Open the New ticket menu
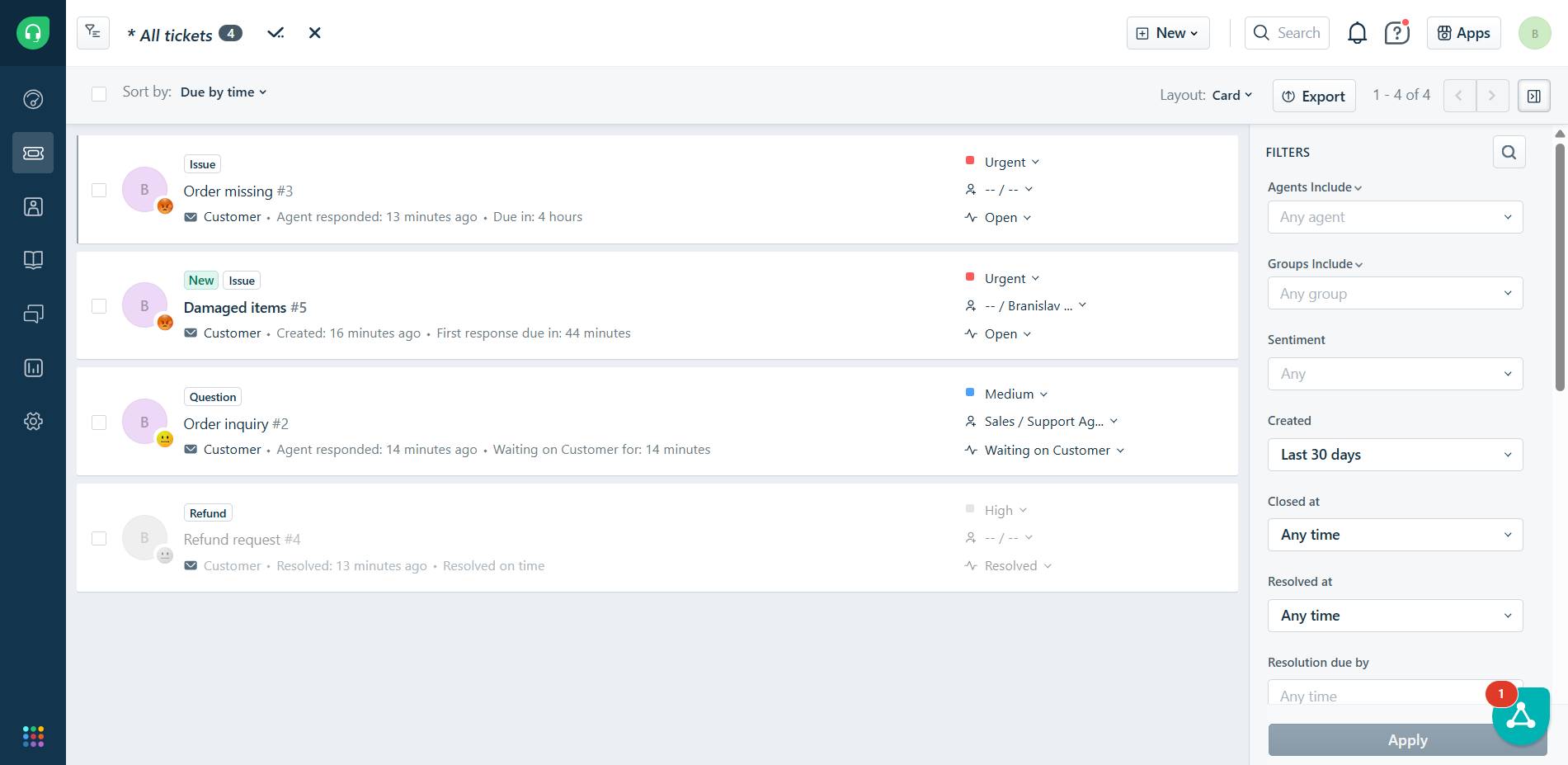Viewport: 1568px width, 765px height. [1167, 33]
